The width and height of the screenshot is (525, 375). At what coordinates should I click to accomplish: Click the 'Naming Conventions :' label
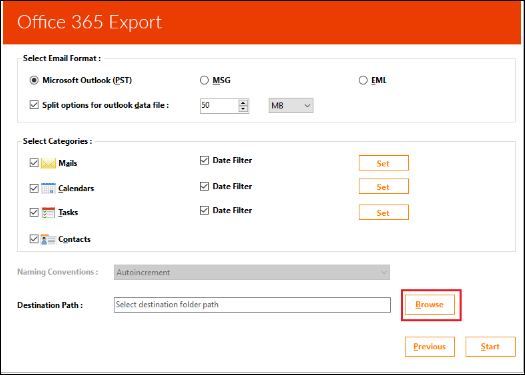pos(58,272)
